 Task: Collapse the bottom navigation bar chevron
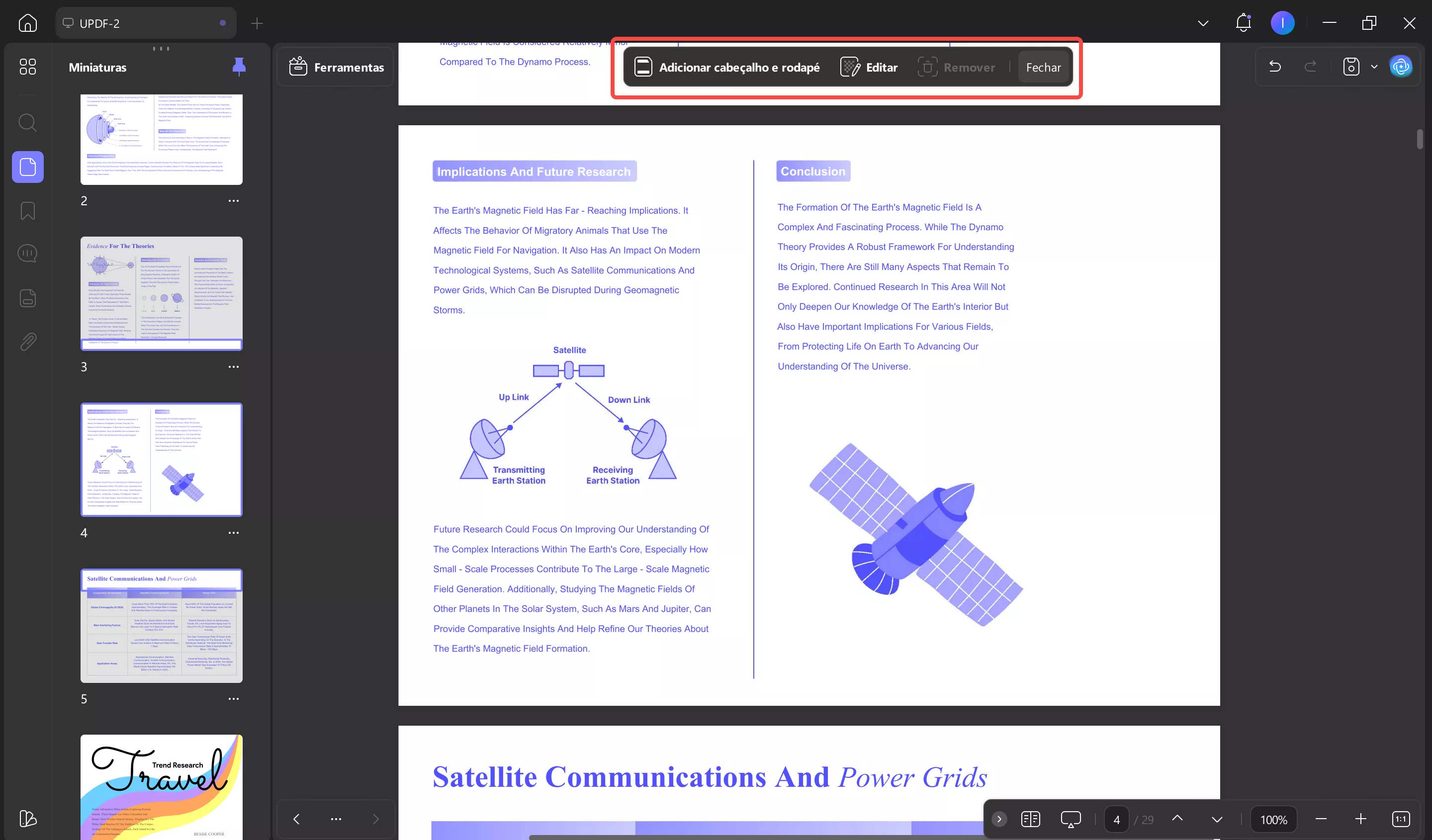tap(999, 819)
